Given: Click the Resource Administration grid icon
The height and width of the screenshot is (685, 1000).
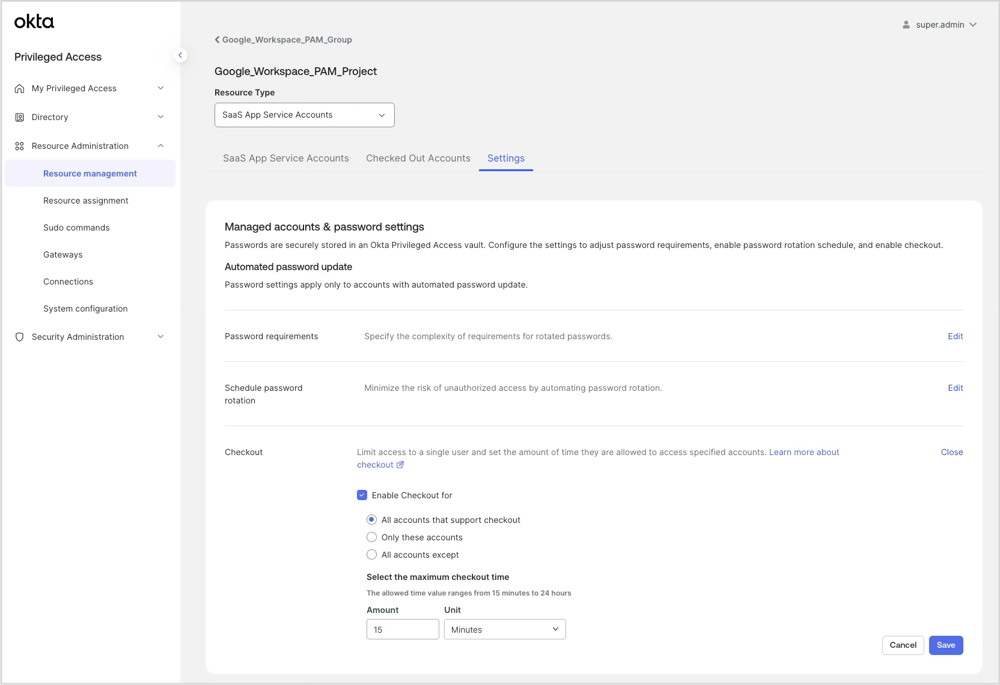Looking at the screenshot, I should [x=18, y=145].
